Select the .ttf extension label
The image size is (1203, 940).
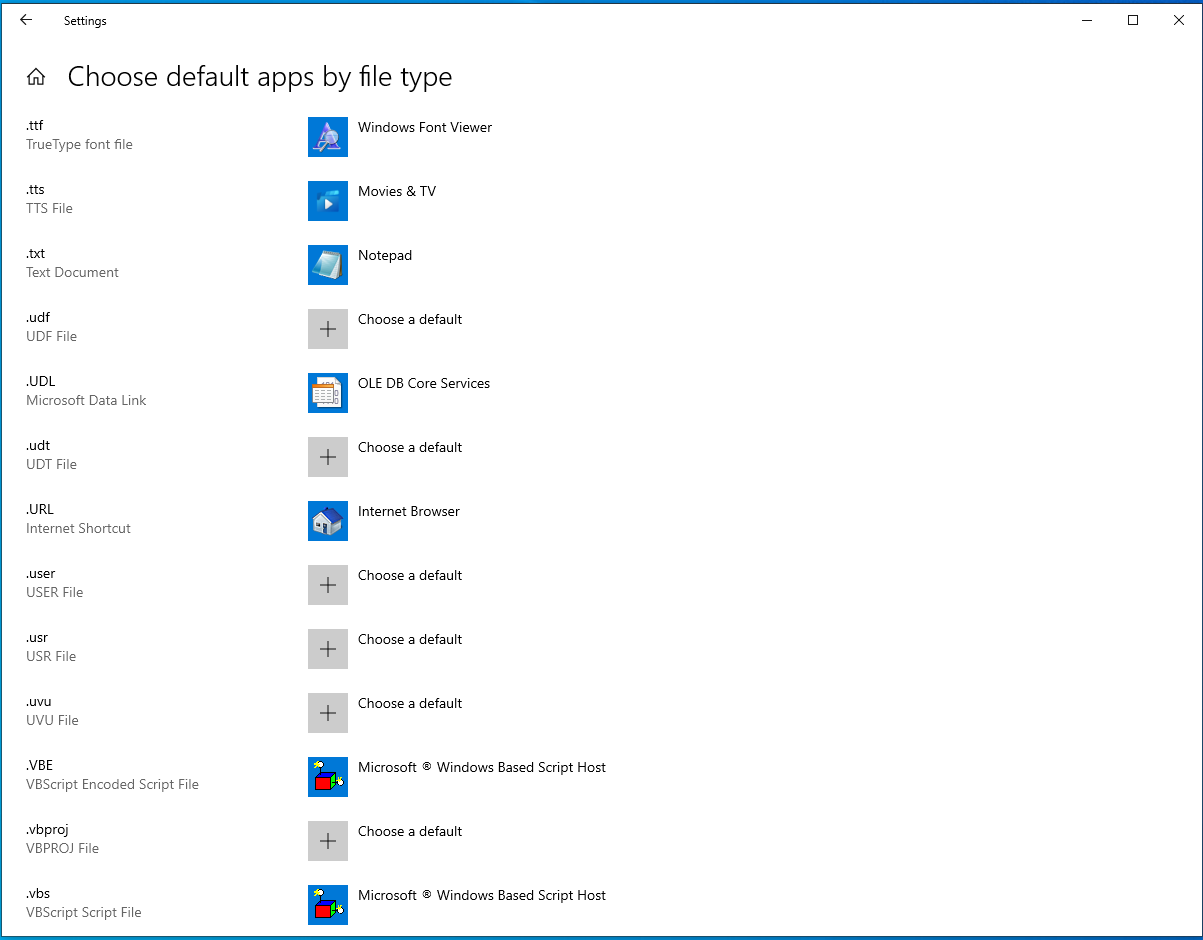35,125
